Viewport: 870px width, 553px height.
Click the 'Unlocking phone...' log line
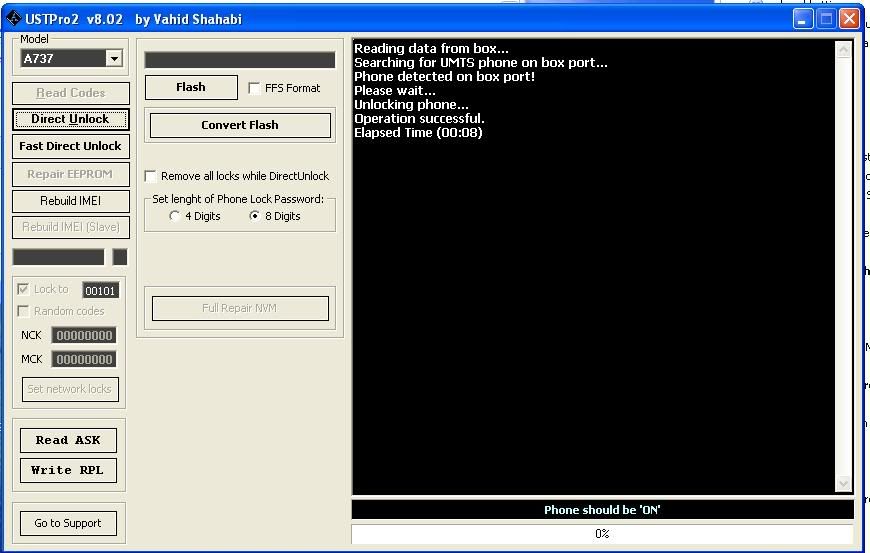411,105
